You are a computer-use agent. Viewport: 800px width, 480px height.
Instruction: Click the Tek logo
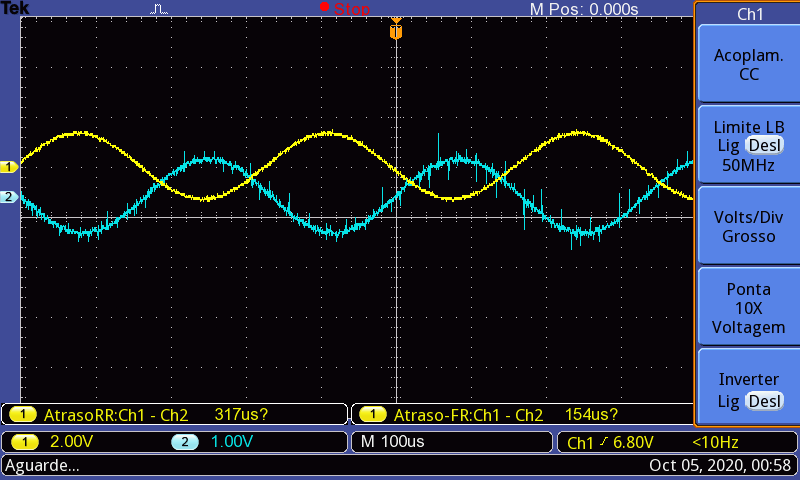[15, 8]
